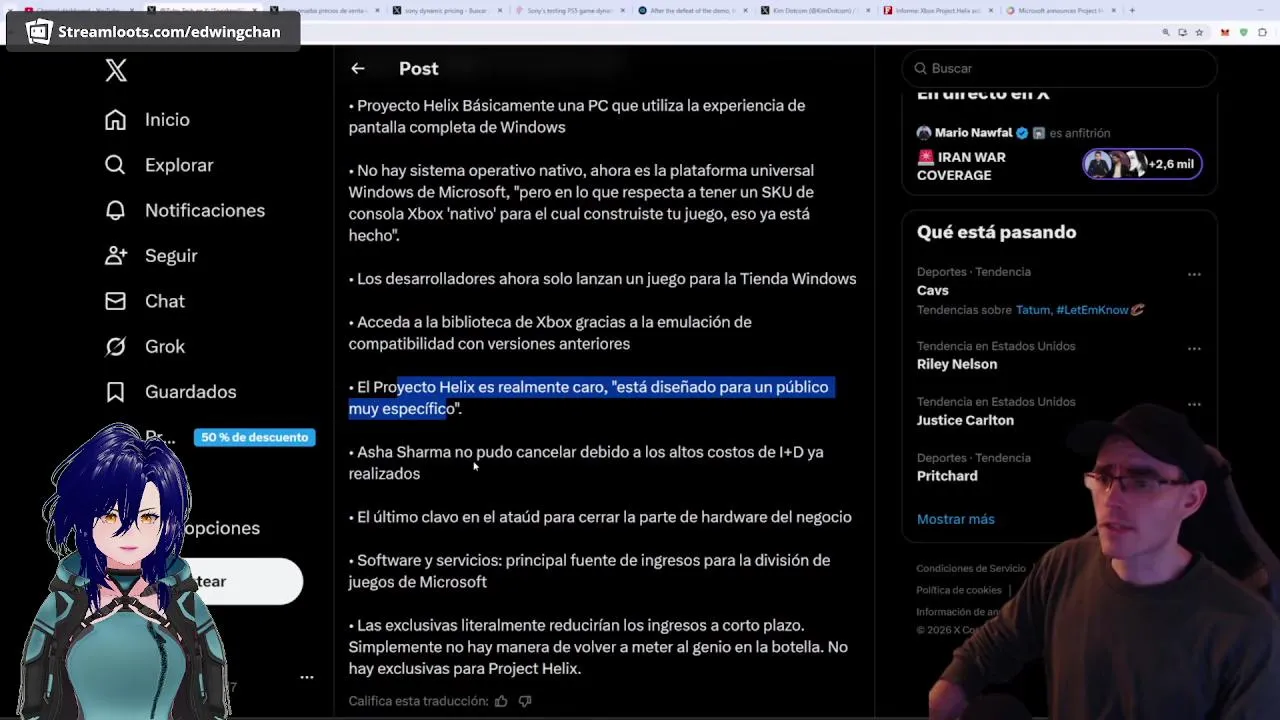Click the 50 % de descuento badge
This screenshot has width=1280, height=720.
(x=255, y=437)
